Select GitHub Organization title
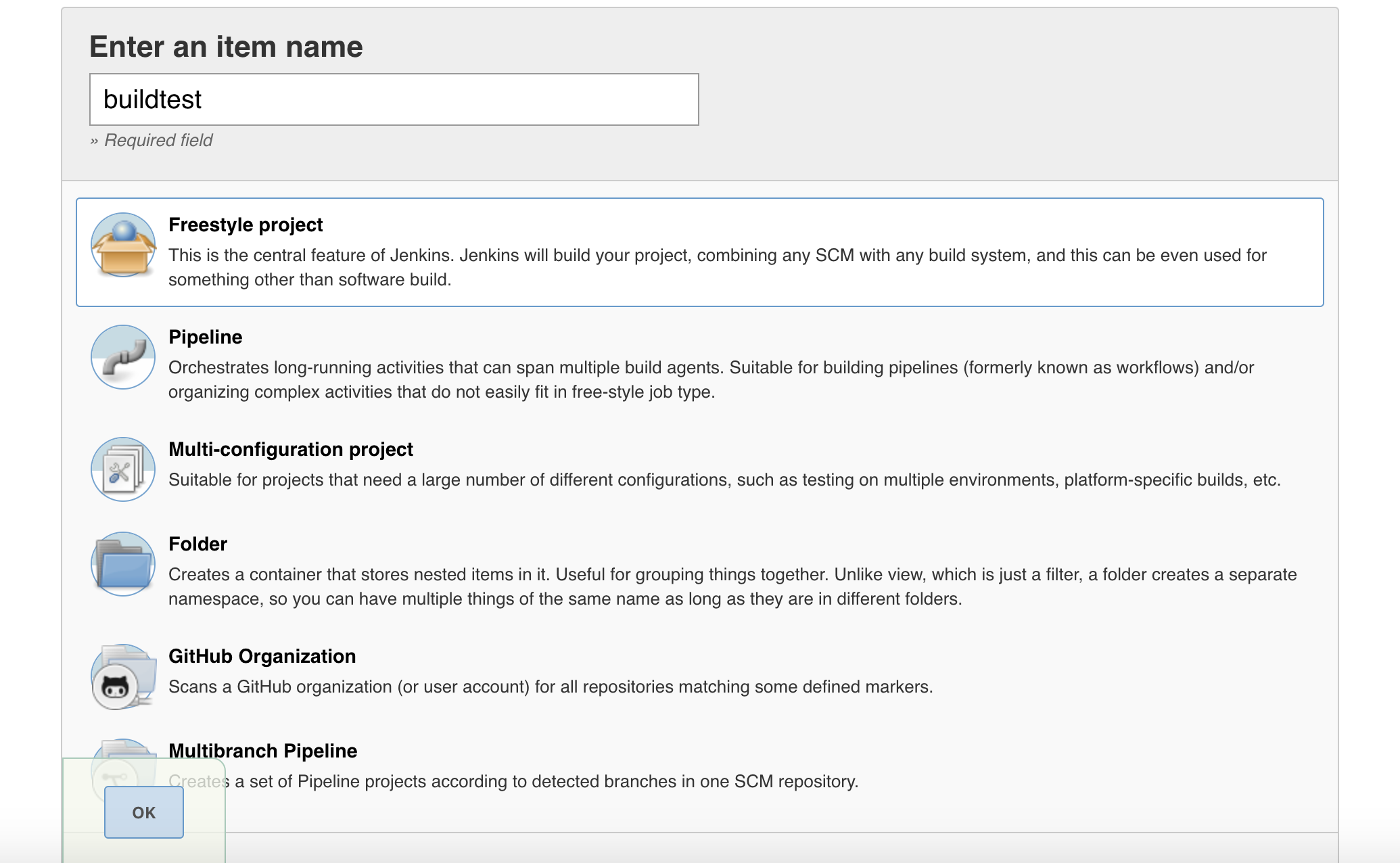This screenshot has height=863, width=1400. (x=262, y=656)
